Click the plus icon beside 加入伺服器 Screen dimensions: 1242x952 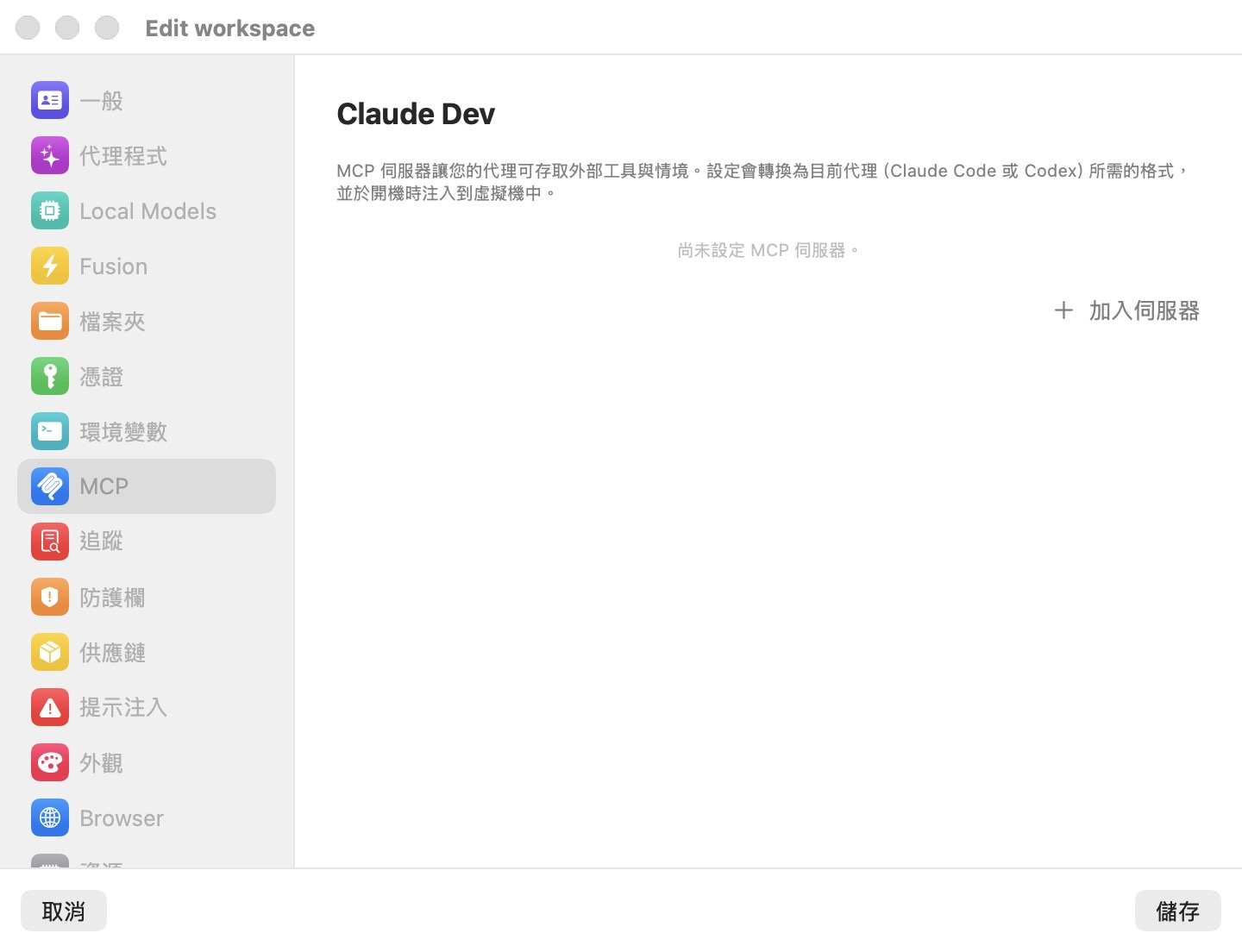(x=1063, y=310)
